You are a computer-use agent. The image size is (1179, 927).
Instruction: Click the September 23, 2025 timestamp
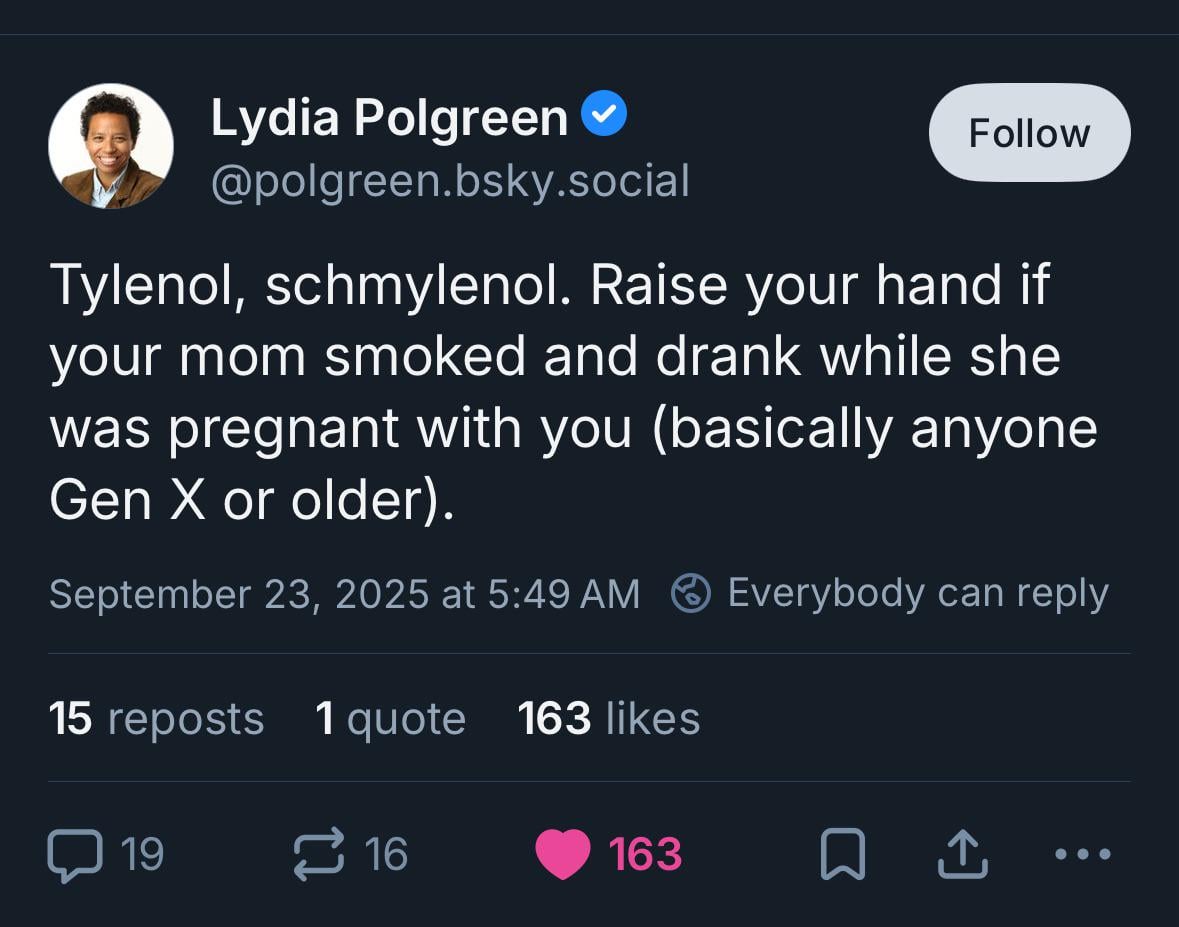344,594
